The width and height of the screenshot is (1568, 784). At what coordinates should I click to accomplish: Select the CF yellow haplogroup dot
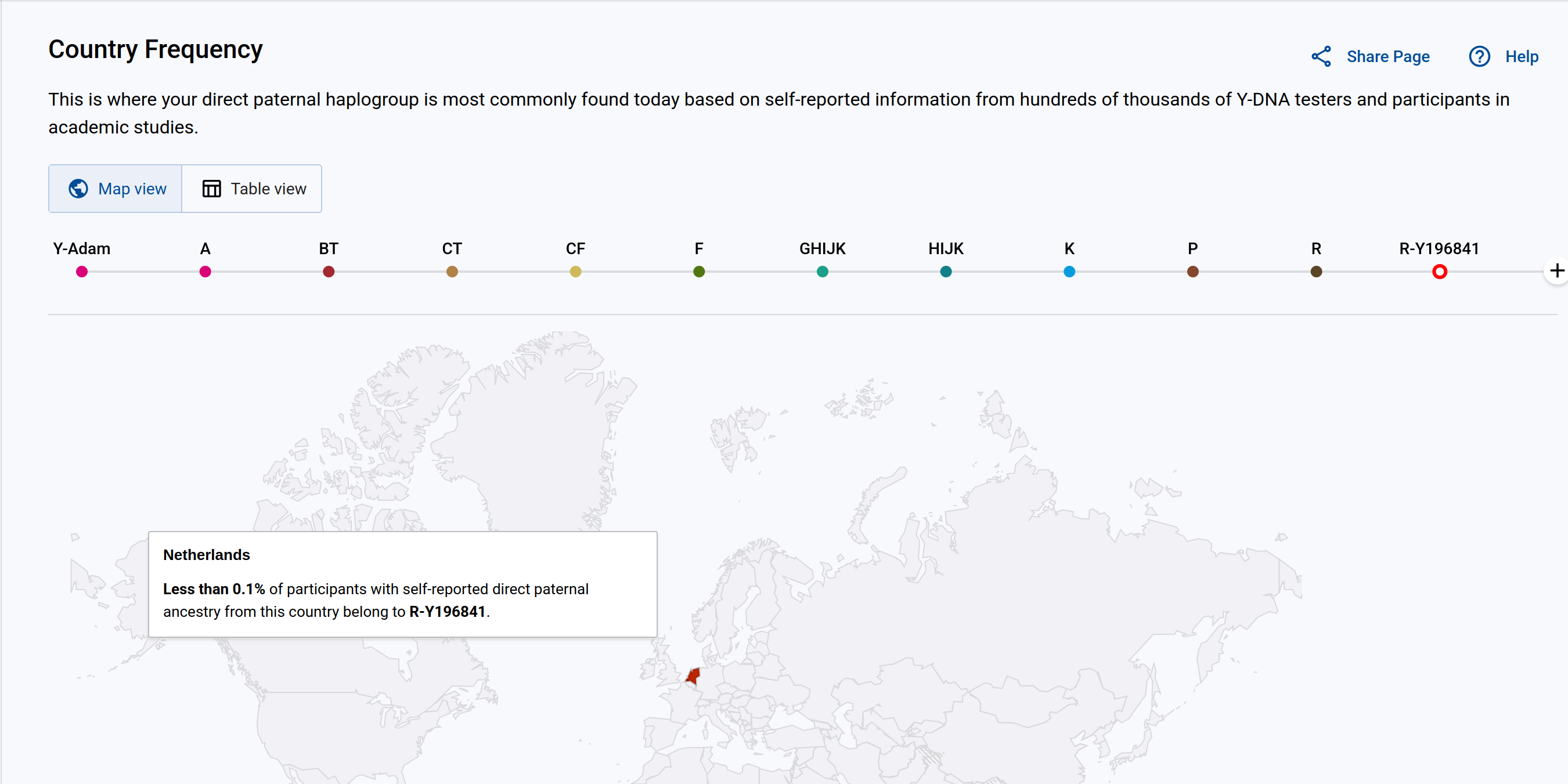(x=575, y=272)
